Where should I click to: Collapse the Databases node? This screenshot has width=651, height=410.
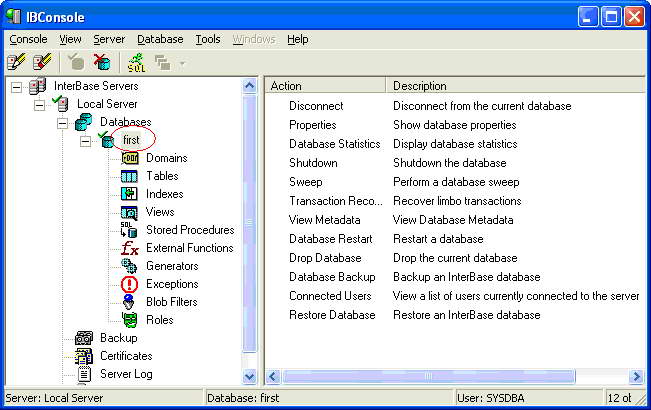pyautogui.click(x=62, y=123)
